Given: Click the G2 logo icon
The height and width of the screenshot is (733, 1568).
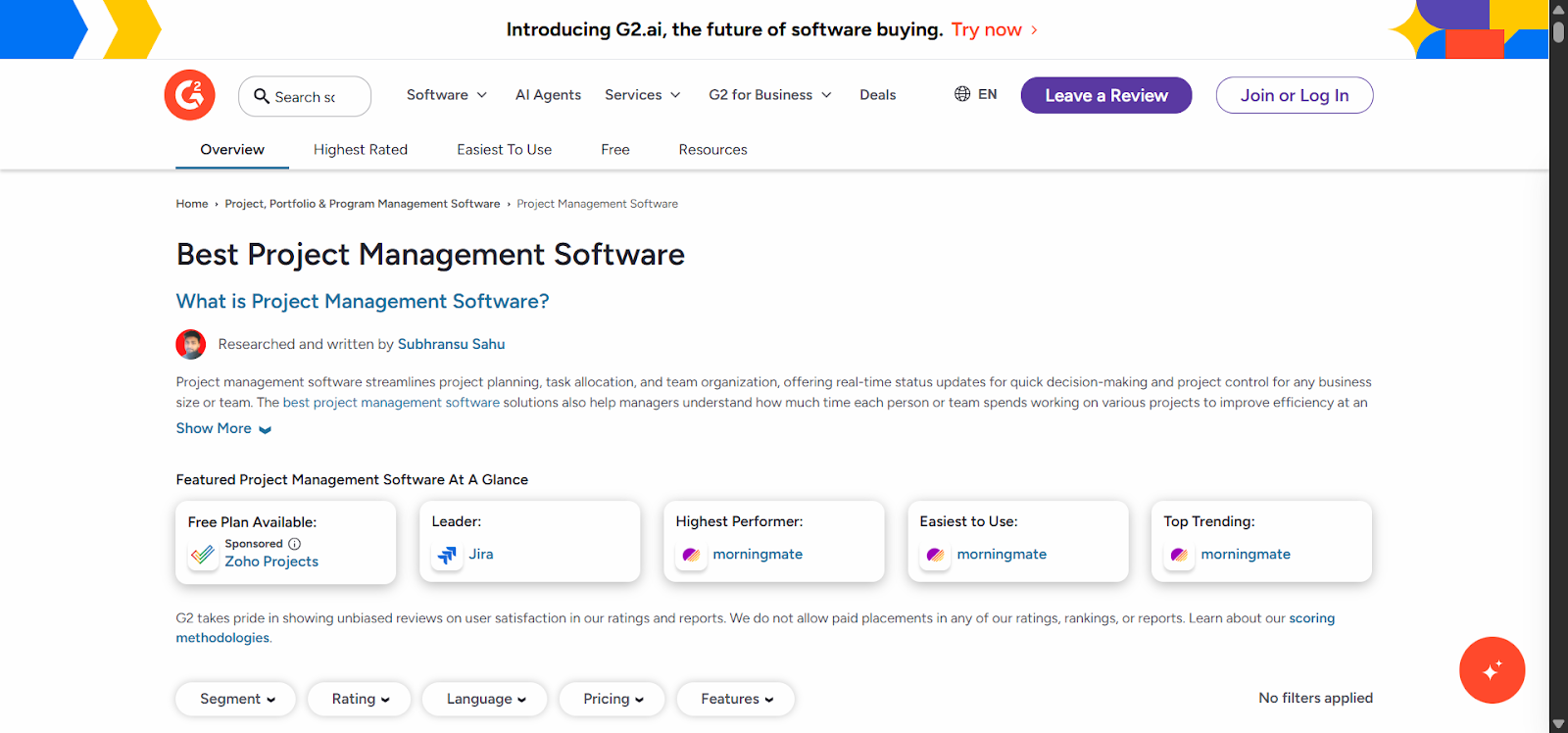Looking at the screenshot, I should point(189,95).
